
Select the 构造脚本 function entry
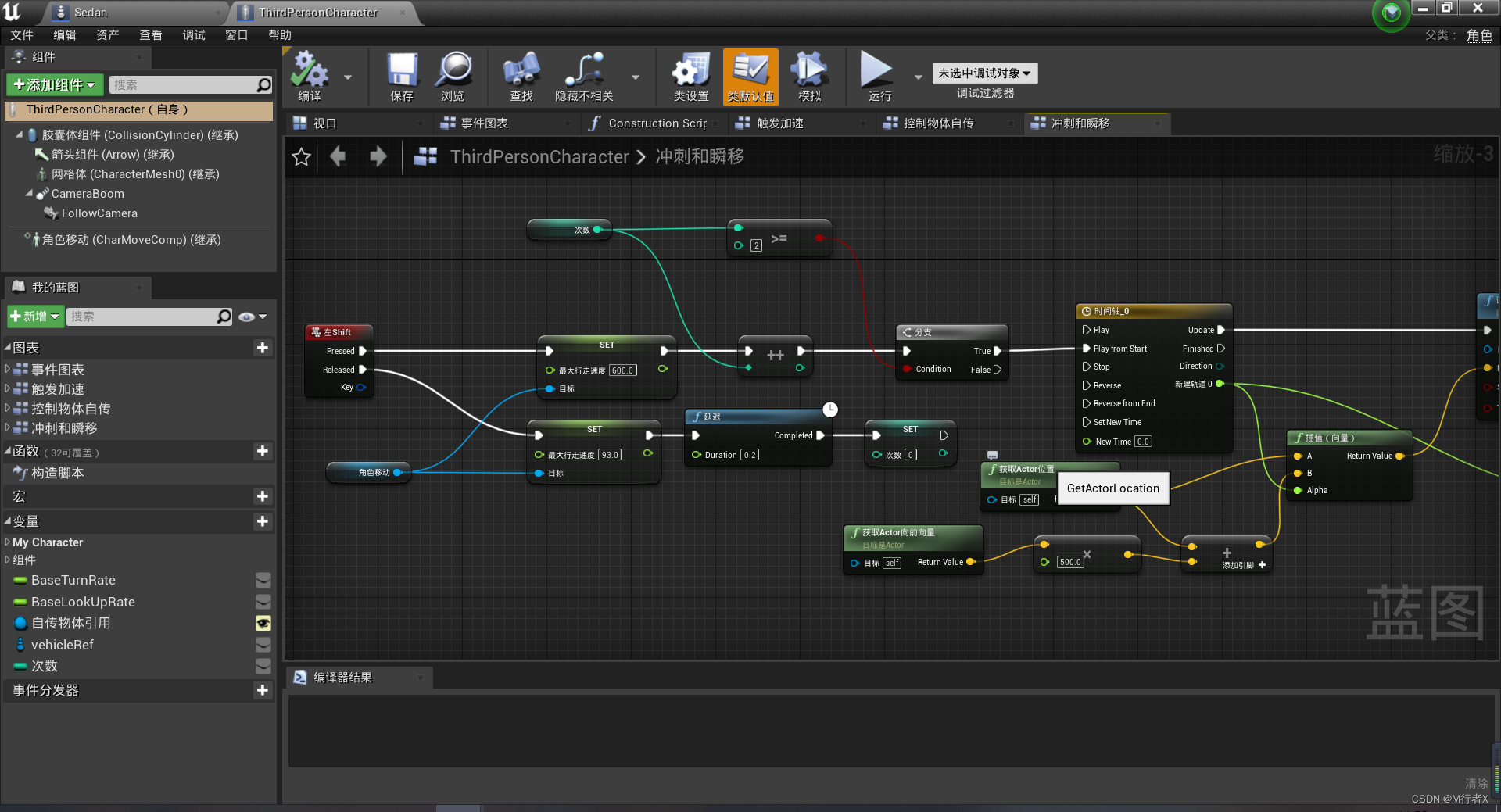pos(58,473)
